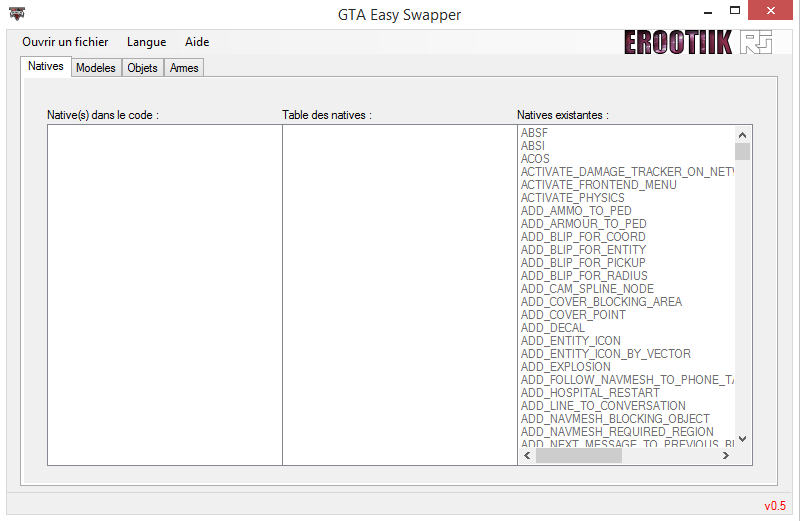
Task: Open the Aide menu
Action: (x=197, y=42)
